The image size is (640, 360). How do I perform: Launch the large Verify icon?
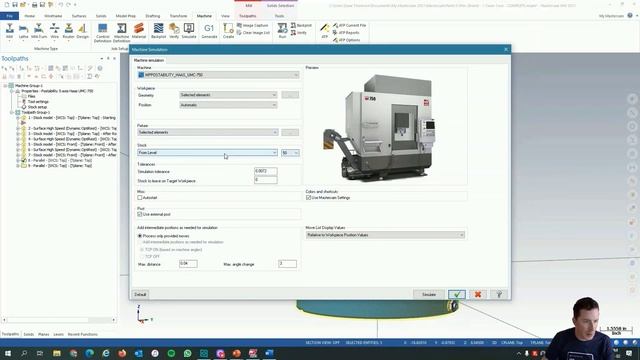pyautogui.click(x=174, y=31)
